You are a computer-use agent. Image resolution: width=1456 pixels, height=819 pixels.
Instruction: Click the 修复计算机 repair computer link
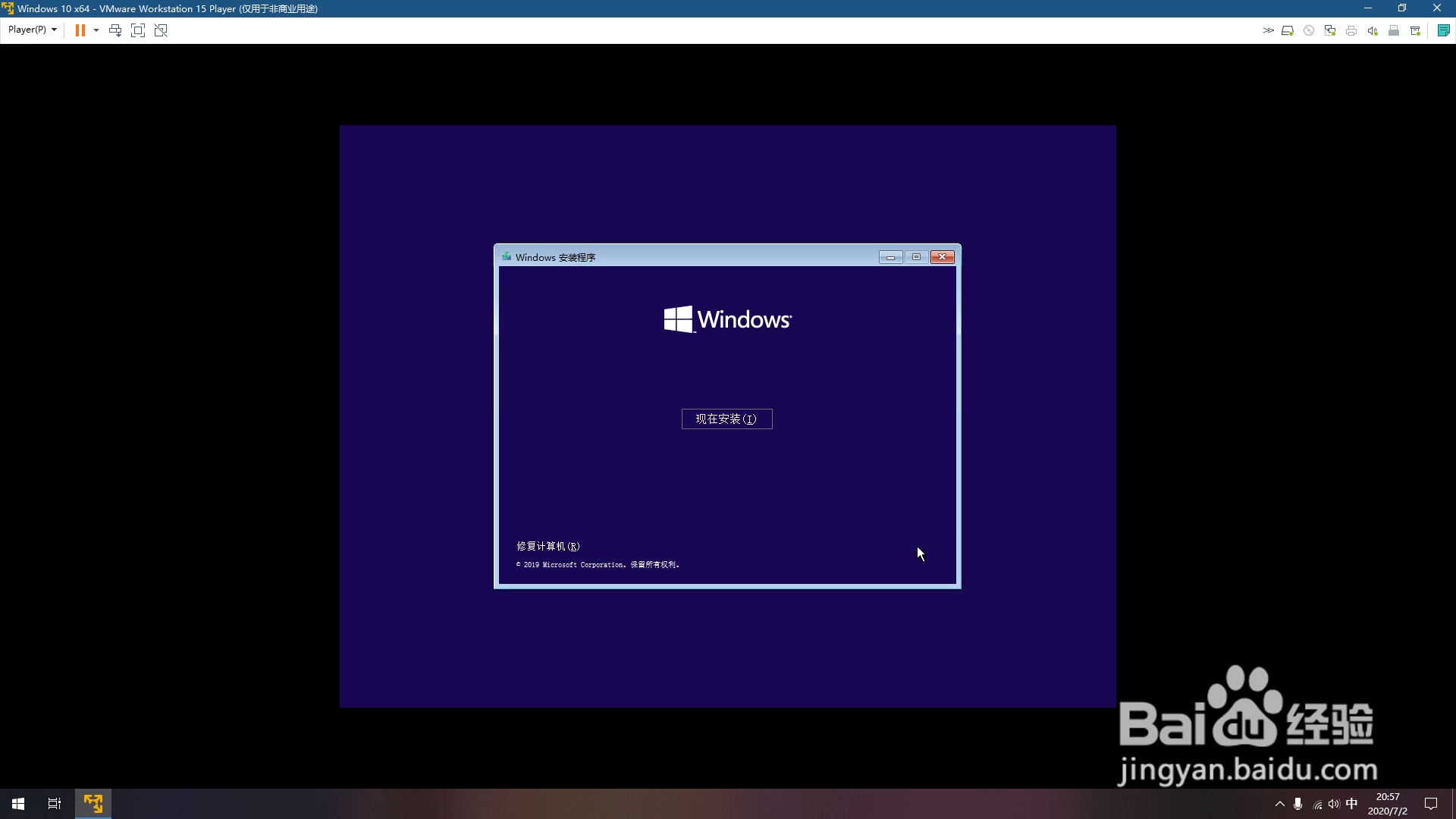548,546
